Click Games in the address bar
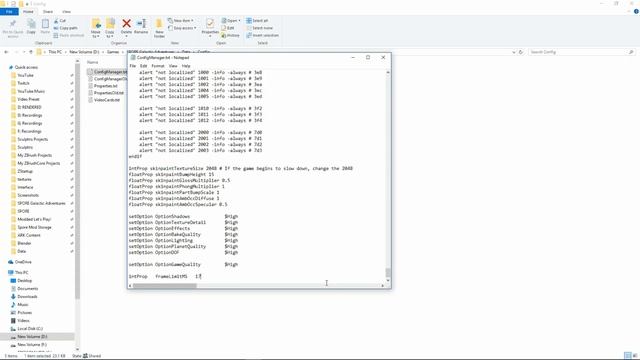 (113, 52)
